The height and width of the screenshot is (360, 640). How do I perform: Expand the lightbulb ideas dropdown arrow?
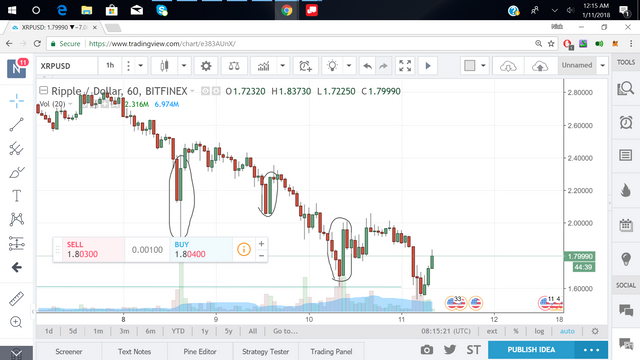(349, 66)
